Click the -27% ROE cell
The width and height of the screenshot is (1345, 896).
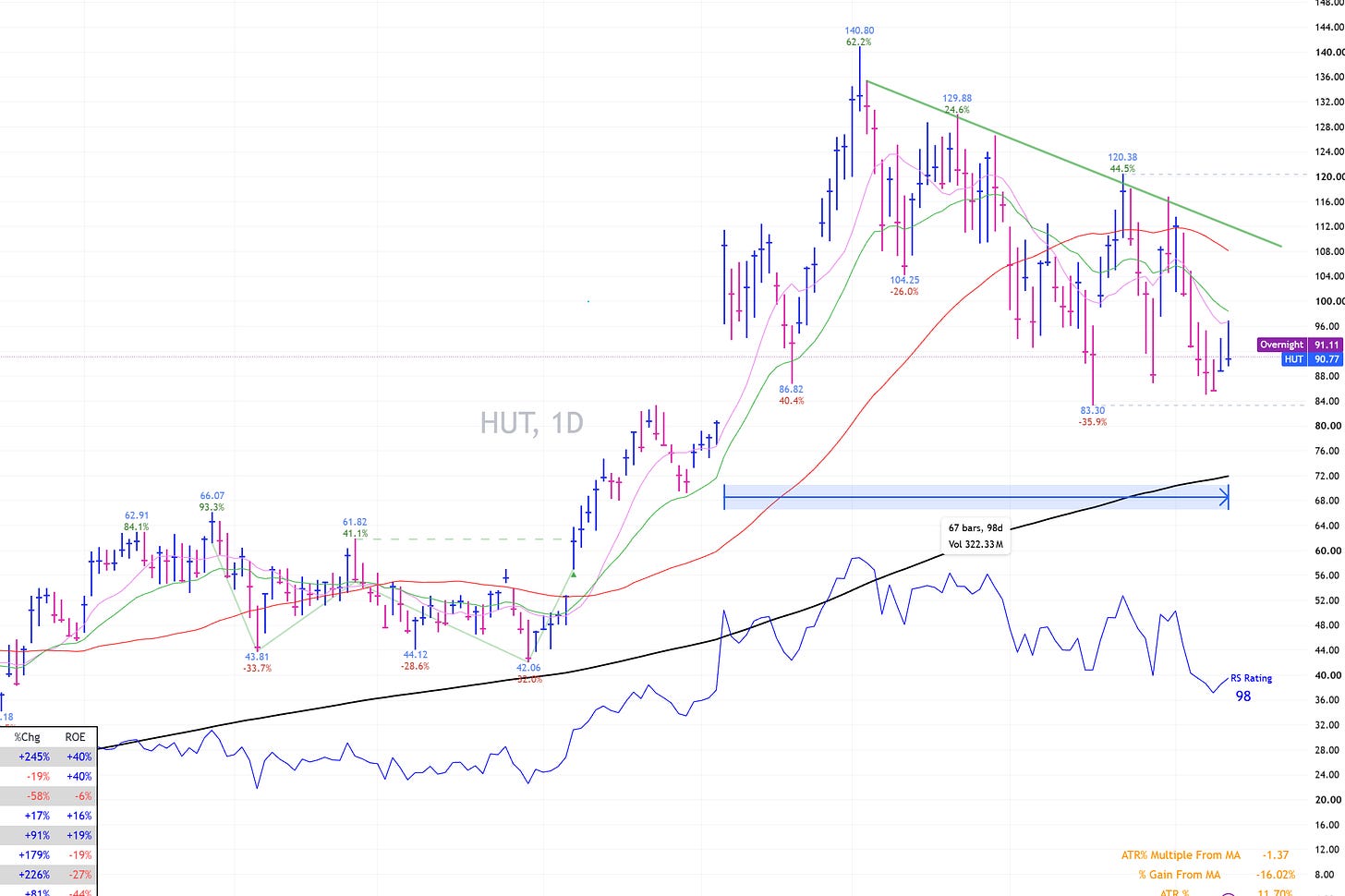[x=79, y=875]
